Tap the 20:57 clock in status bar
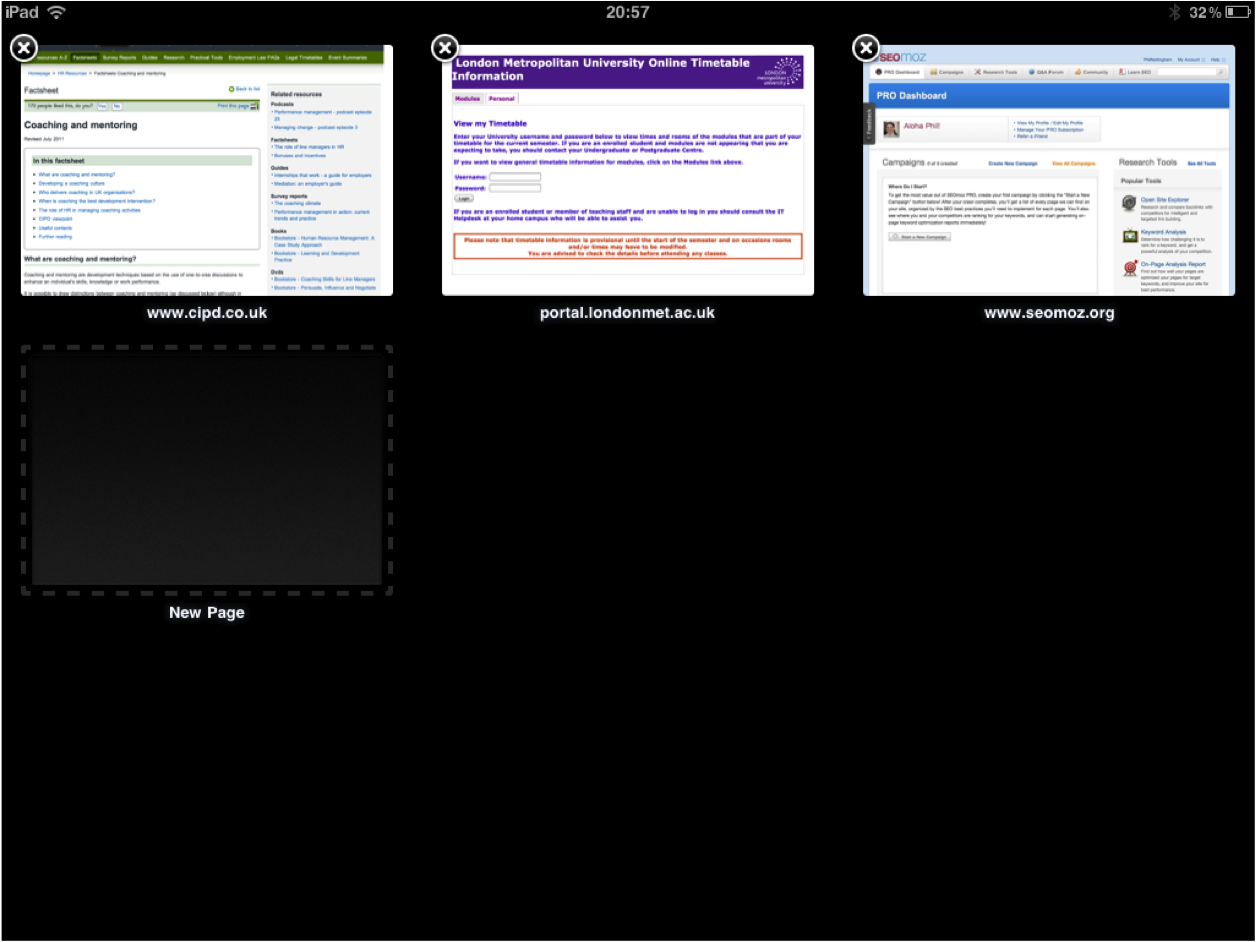The image size is (1256, 942). pyautogui.click(x=627, y=12)
